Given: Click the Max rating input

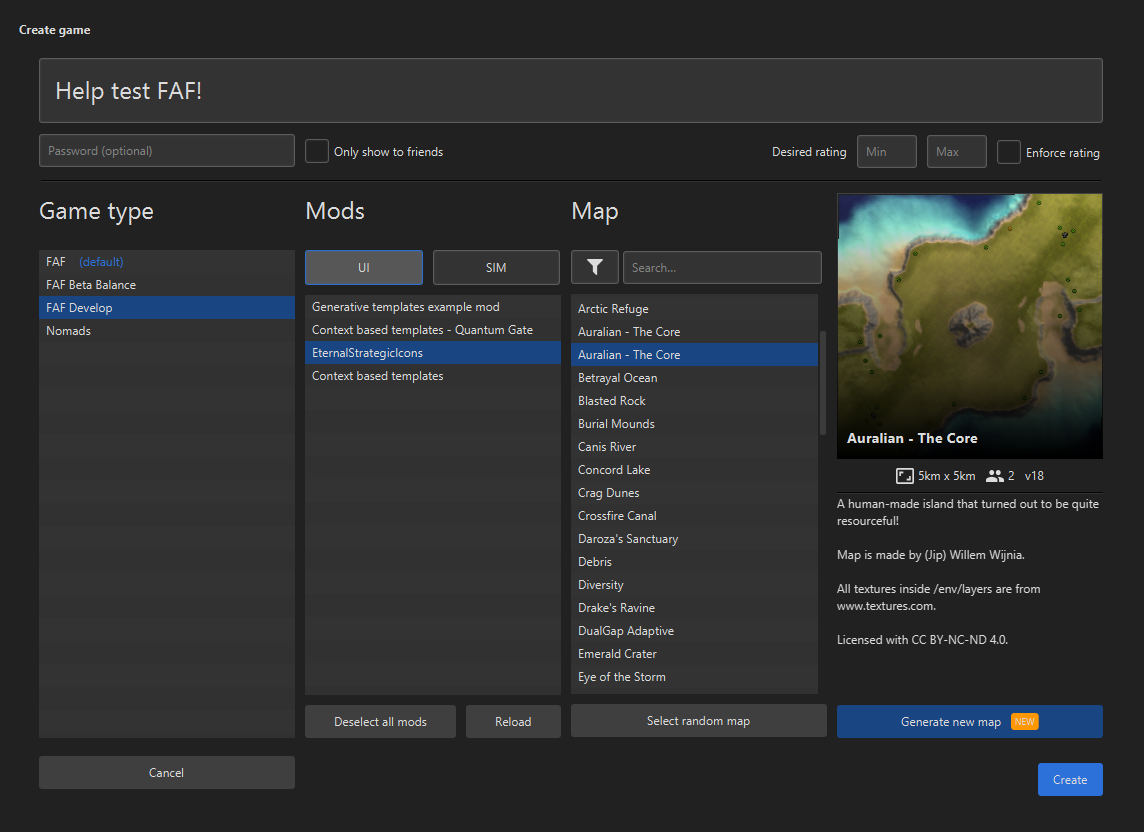Looking at the screenshot, I should click(x=956, y=152).
